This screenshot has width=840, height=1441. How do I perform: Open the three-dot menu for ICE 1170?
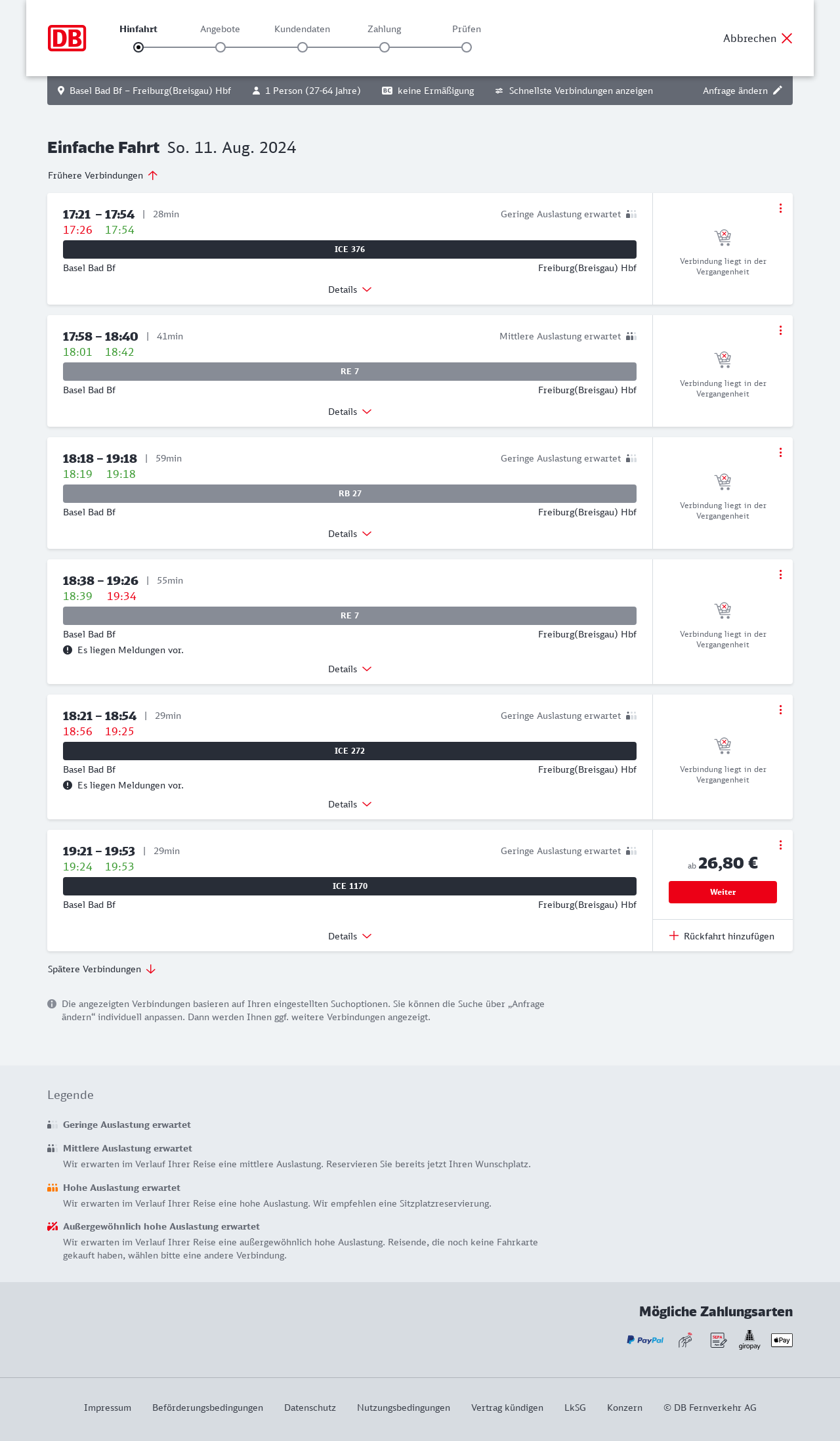point(780,845)
